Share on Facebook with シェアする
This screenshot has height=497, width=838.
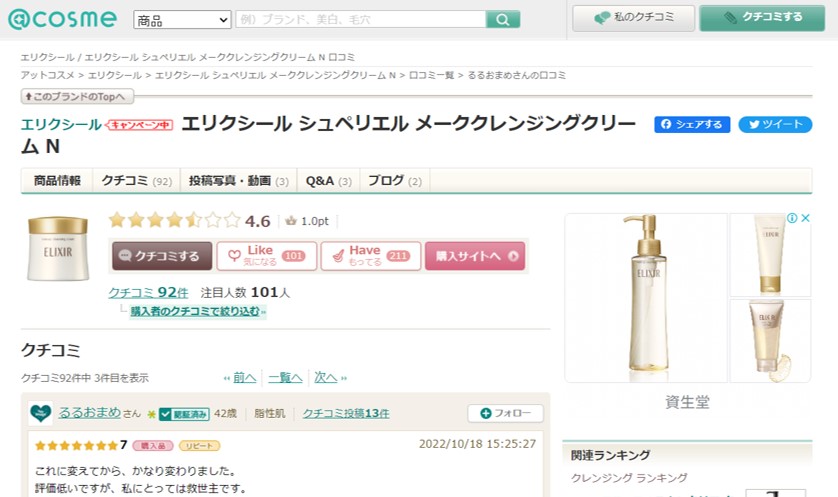click(692, 125)
